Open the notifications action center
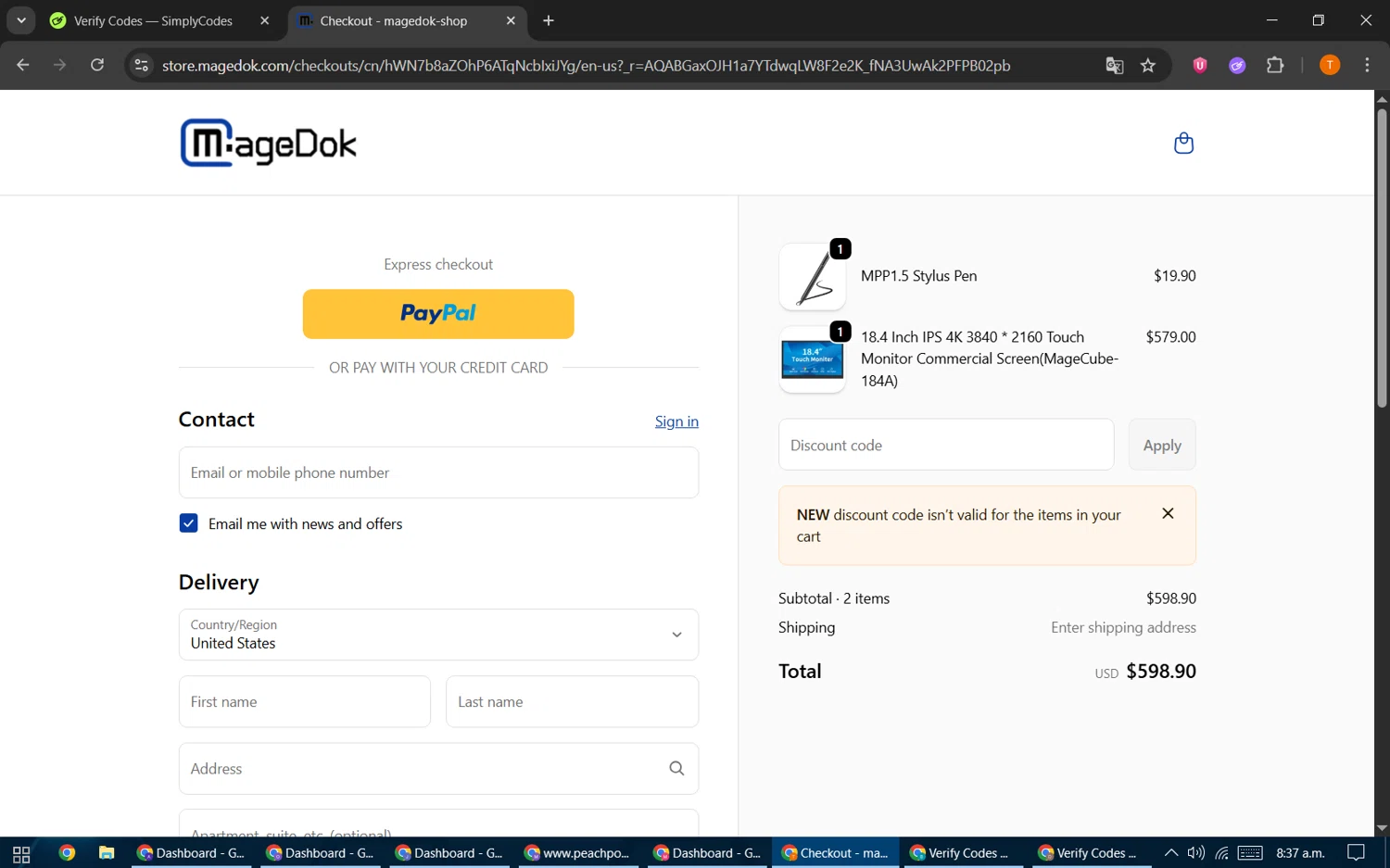This screenshot has width=1390, height=868. [x=1357, y=853]
